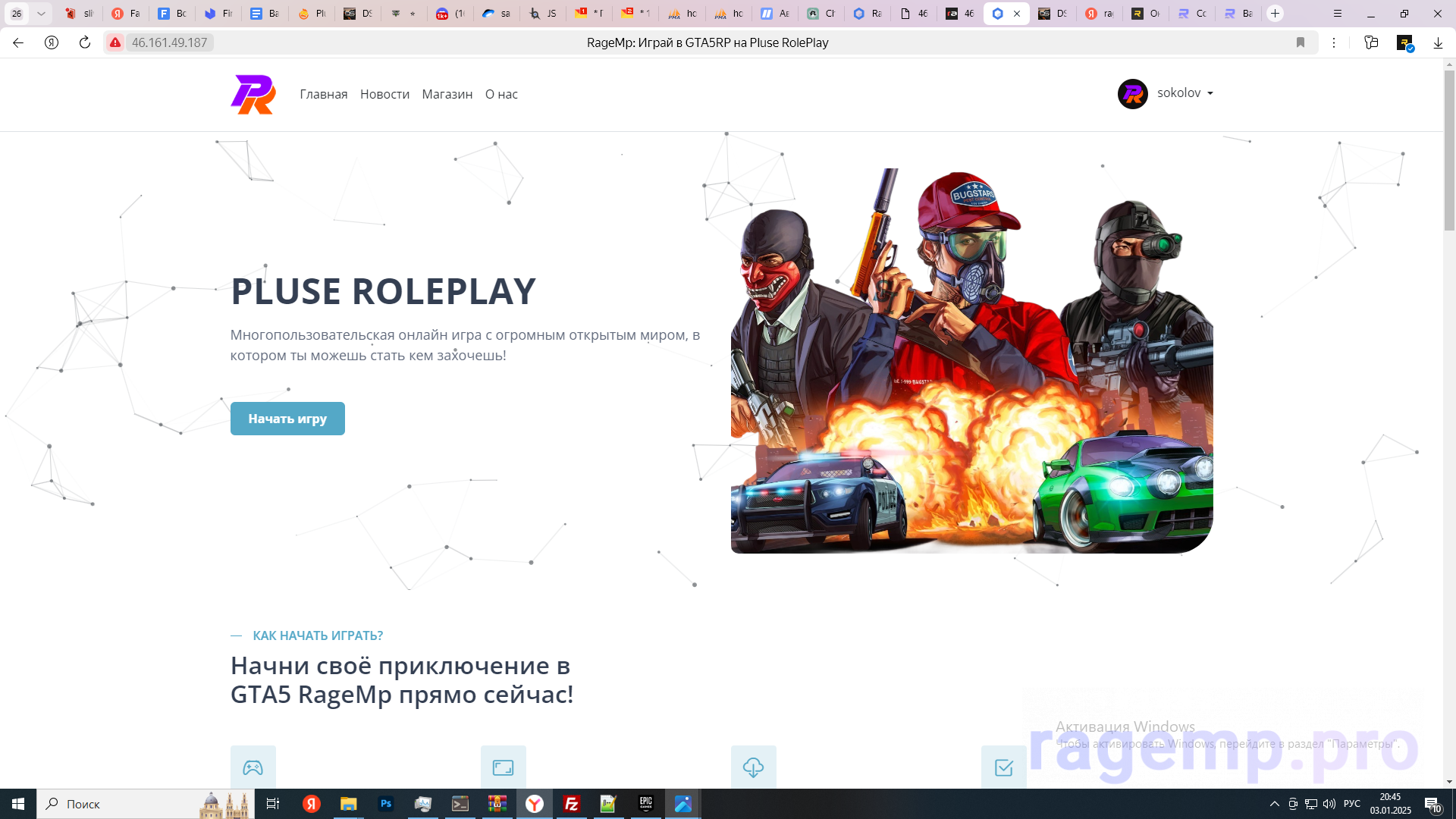
Task: Open Photoshop from the taskbar
Action: click(386, 804)
